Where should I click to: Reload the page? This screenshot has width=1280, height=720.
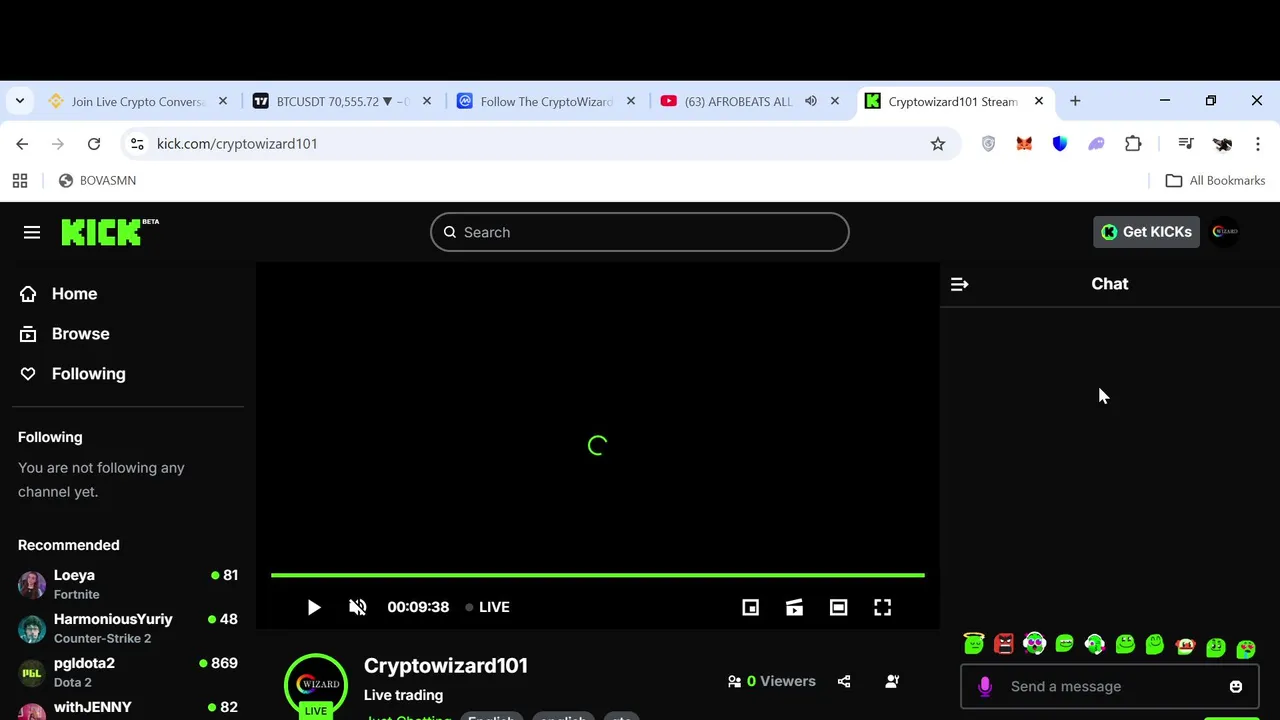[94, 144]
